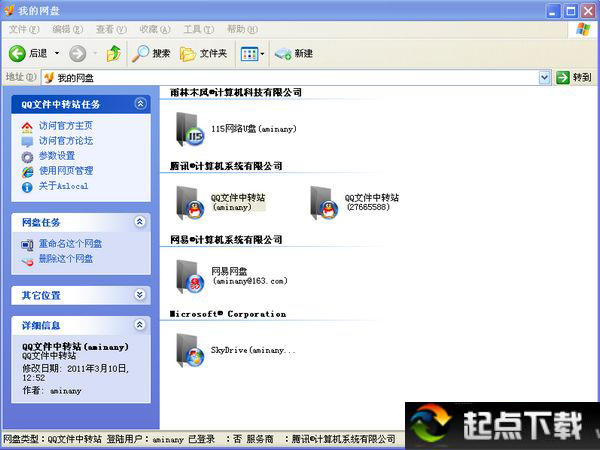The image size is (600, 450).
Task: Click the Microsoft Corporation group header
Action: pyautogui.click(x=228, y=314)
